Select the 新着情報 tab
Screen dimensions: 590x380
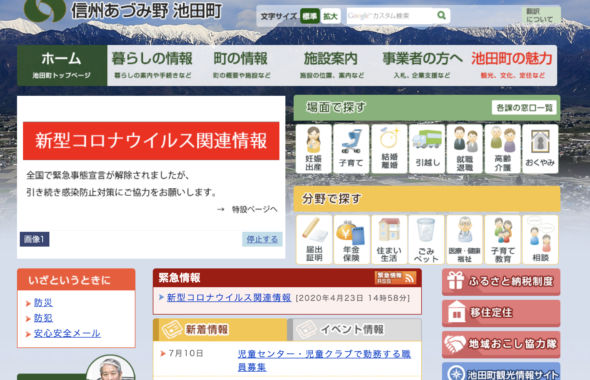[220, 330]
